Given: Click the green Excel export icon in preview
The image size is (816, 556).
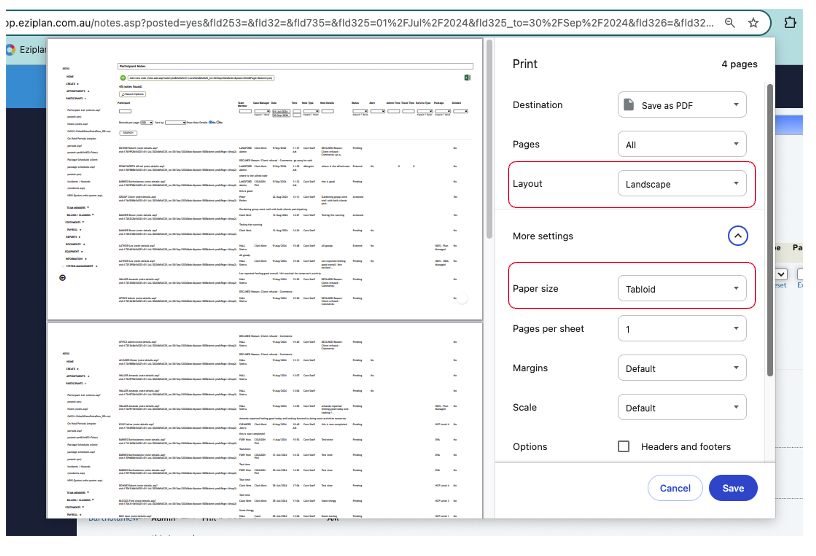Looking at the screenshot, I should point(467,77).
